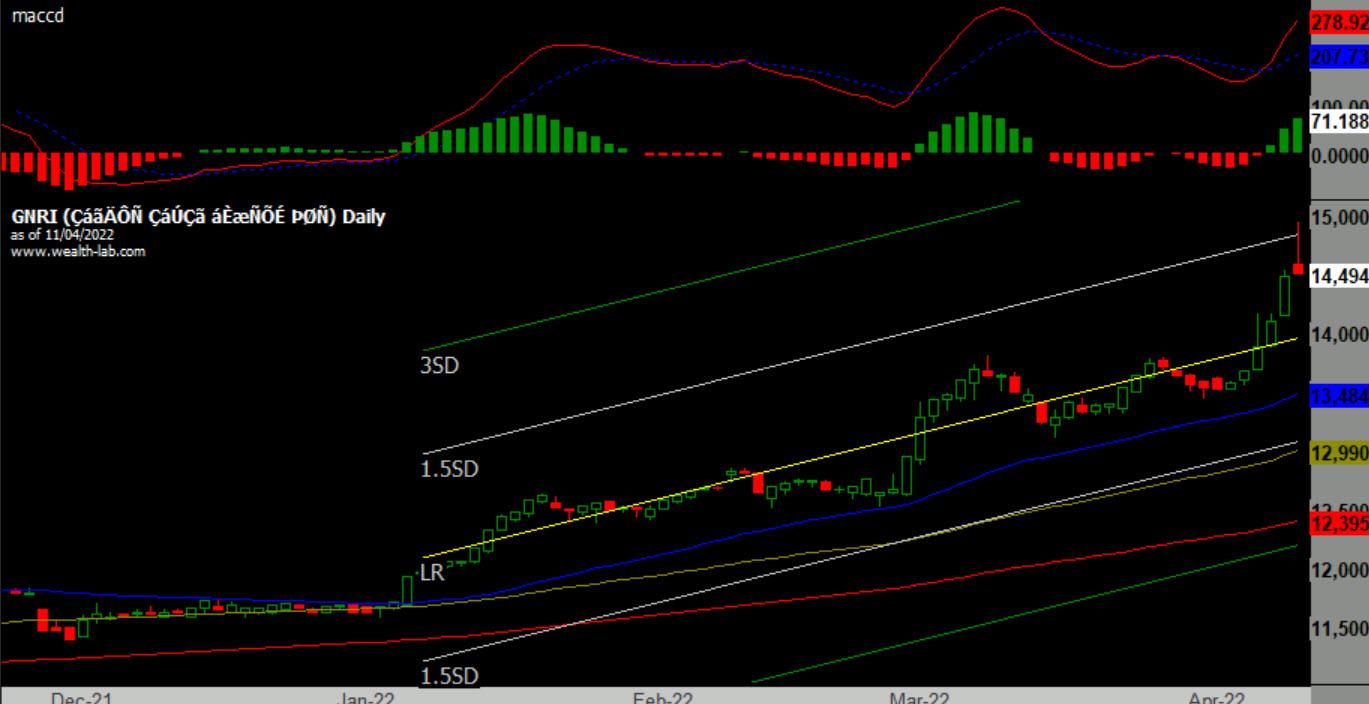Click the red 278.92 MACD value label

pos(1339,21)
